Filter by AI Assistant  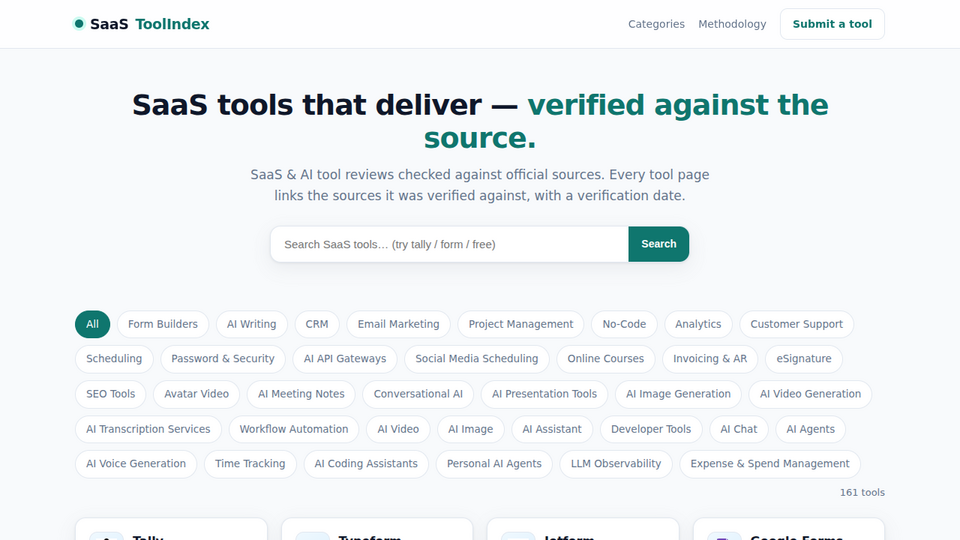[x=552, y=429]
